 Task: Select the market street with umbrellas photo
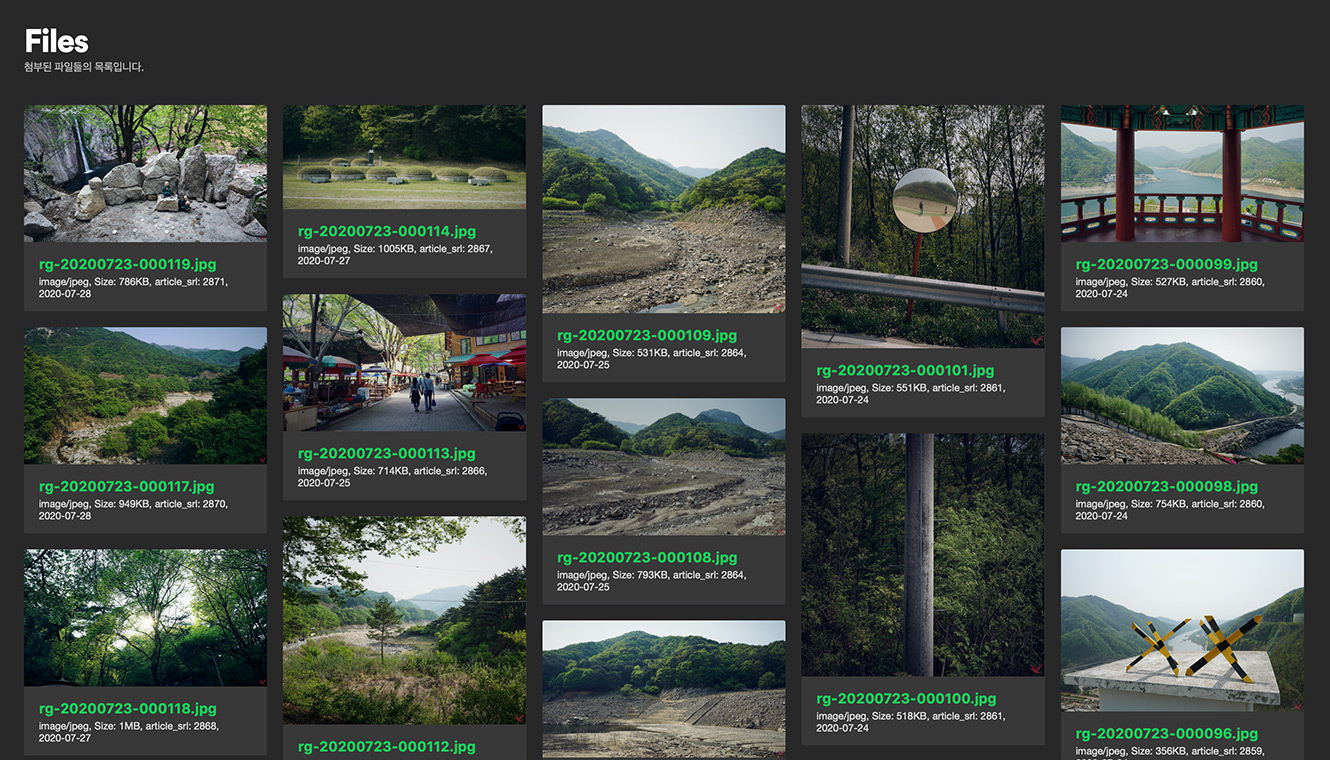click(x=404, y=363)
